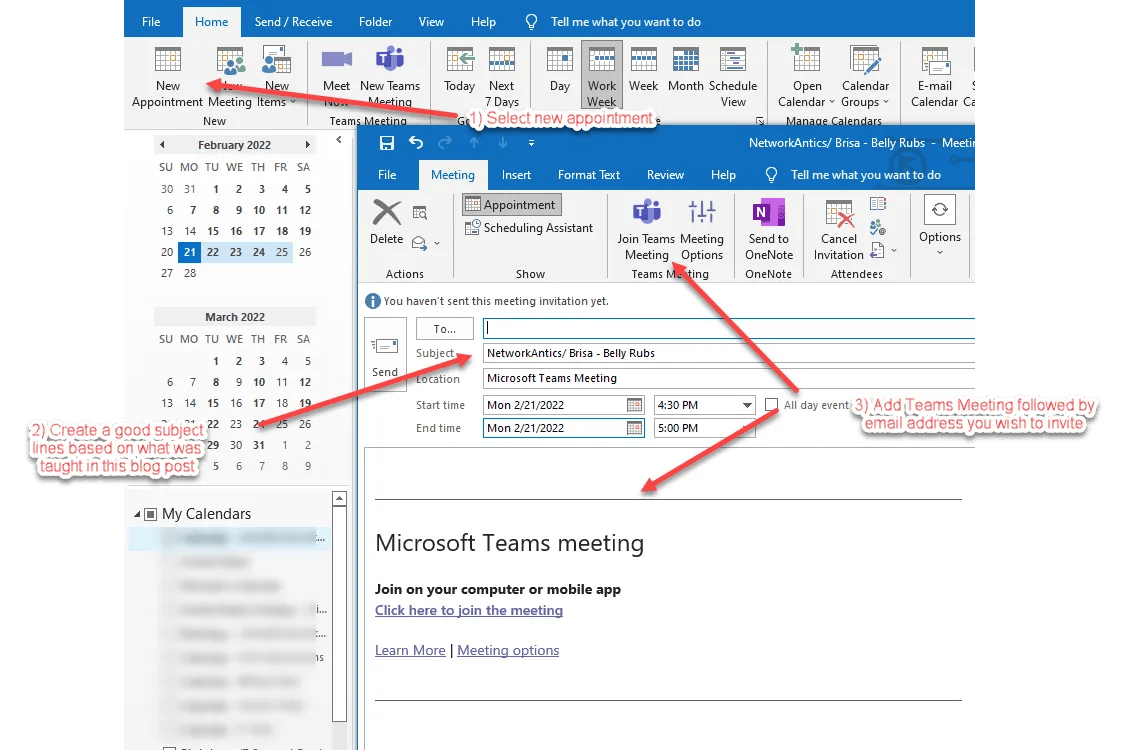Open the 5:00 PM end time combo box

coord(703,428)
